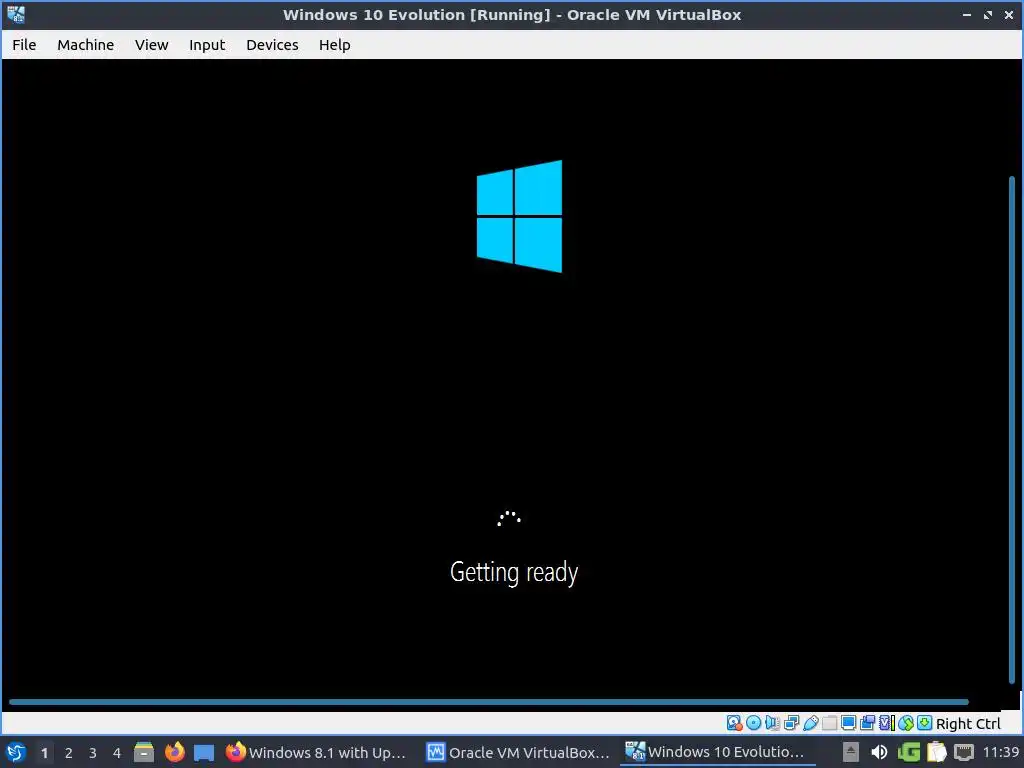This screenshot has height=768, width=1024.
Task: Select Windows 10 Evolutio... taskbar entry
Action: point(716,752)
